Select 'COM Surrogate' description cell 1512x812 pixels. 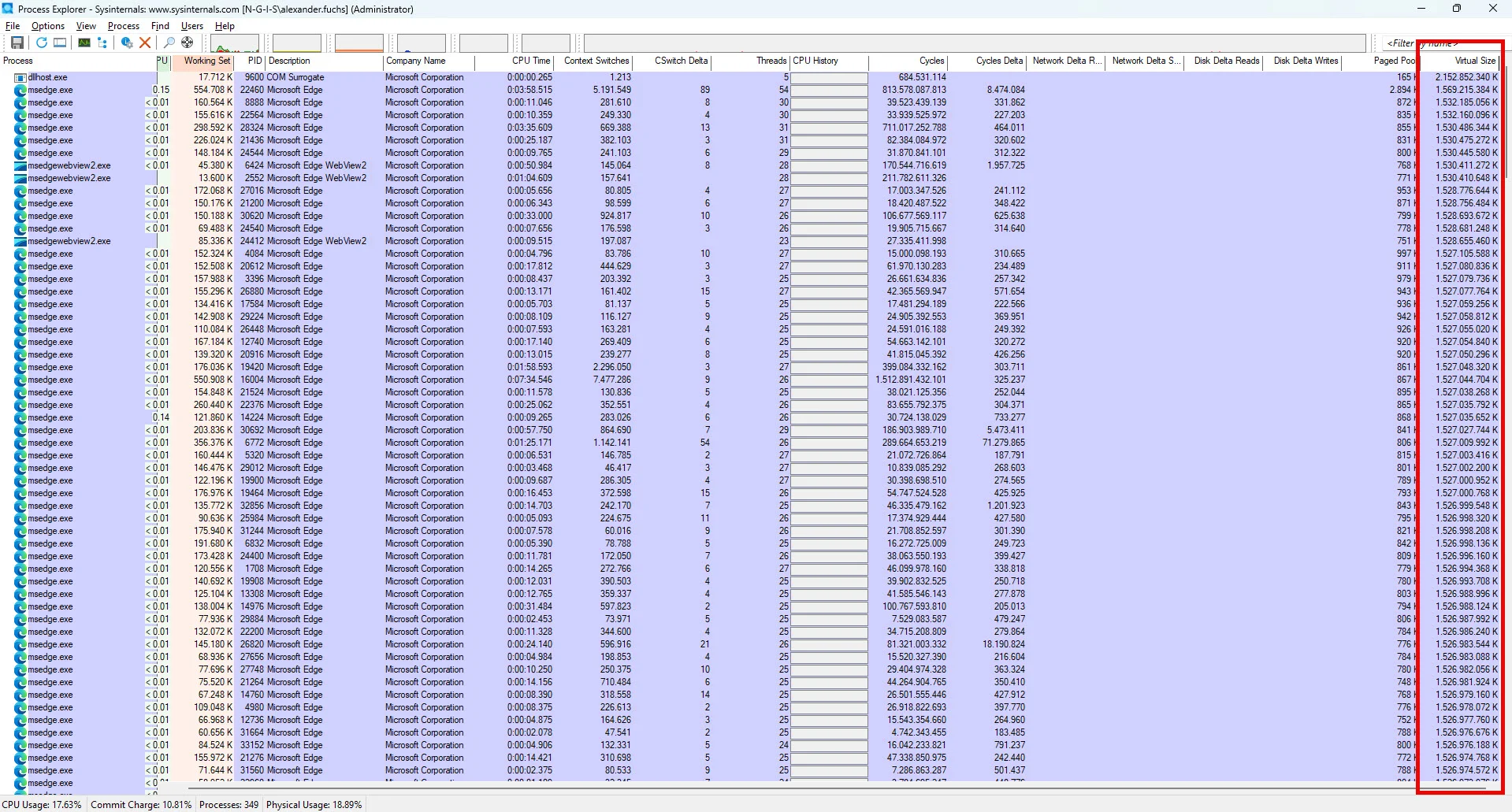point(295,77)
